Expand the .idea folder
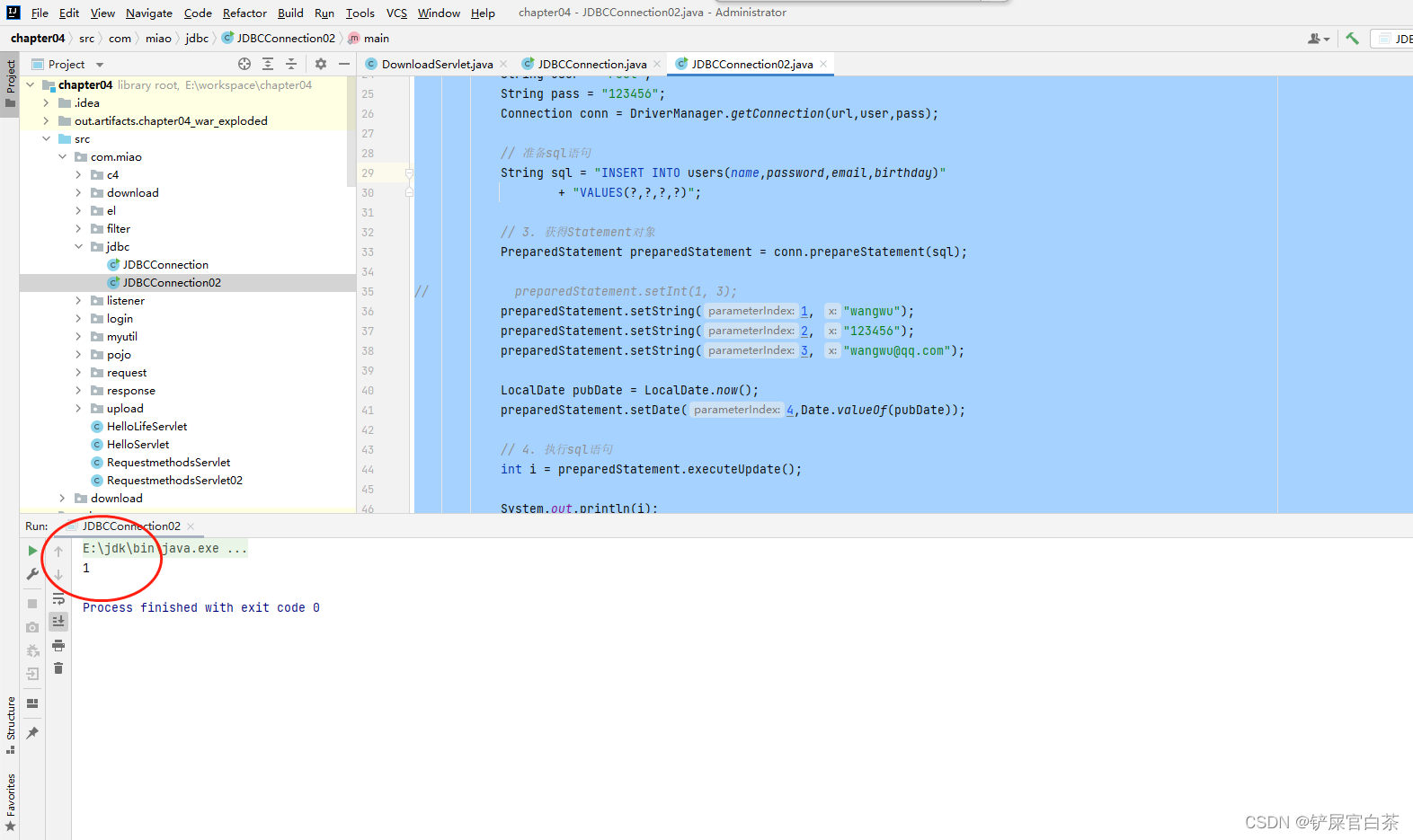Screen dimensions: 1413x840 (x=47, y=102)
